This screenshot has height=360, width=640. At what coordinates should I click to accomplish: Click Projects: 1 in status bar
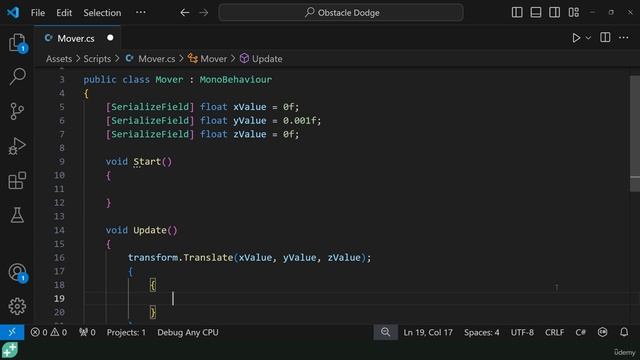point(126,332)
